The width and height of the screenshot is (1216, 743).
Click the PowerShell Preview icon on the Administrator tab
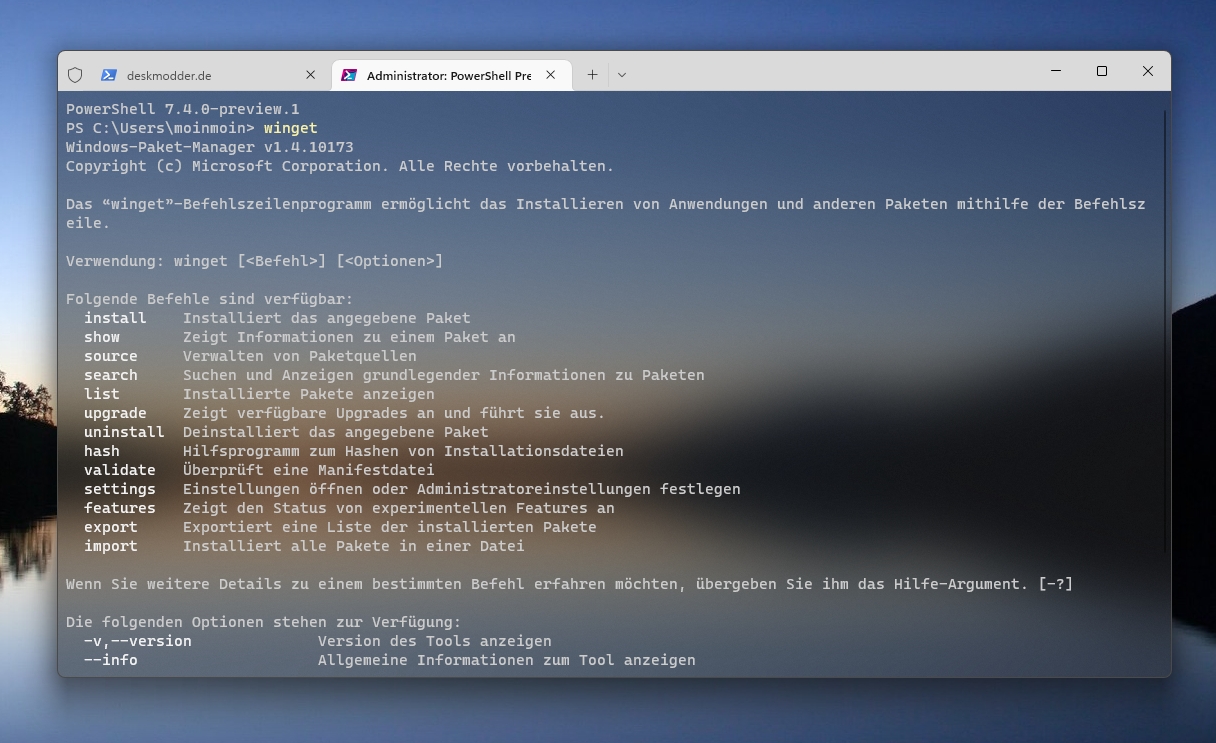coord(349,75)
